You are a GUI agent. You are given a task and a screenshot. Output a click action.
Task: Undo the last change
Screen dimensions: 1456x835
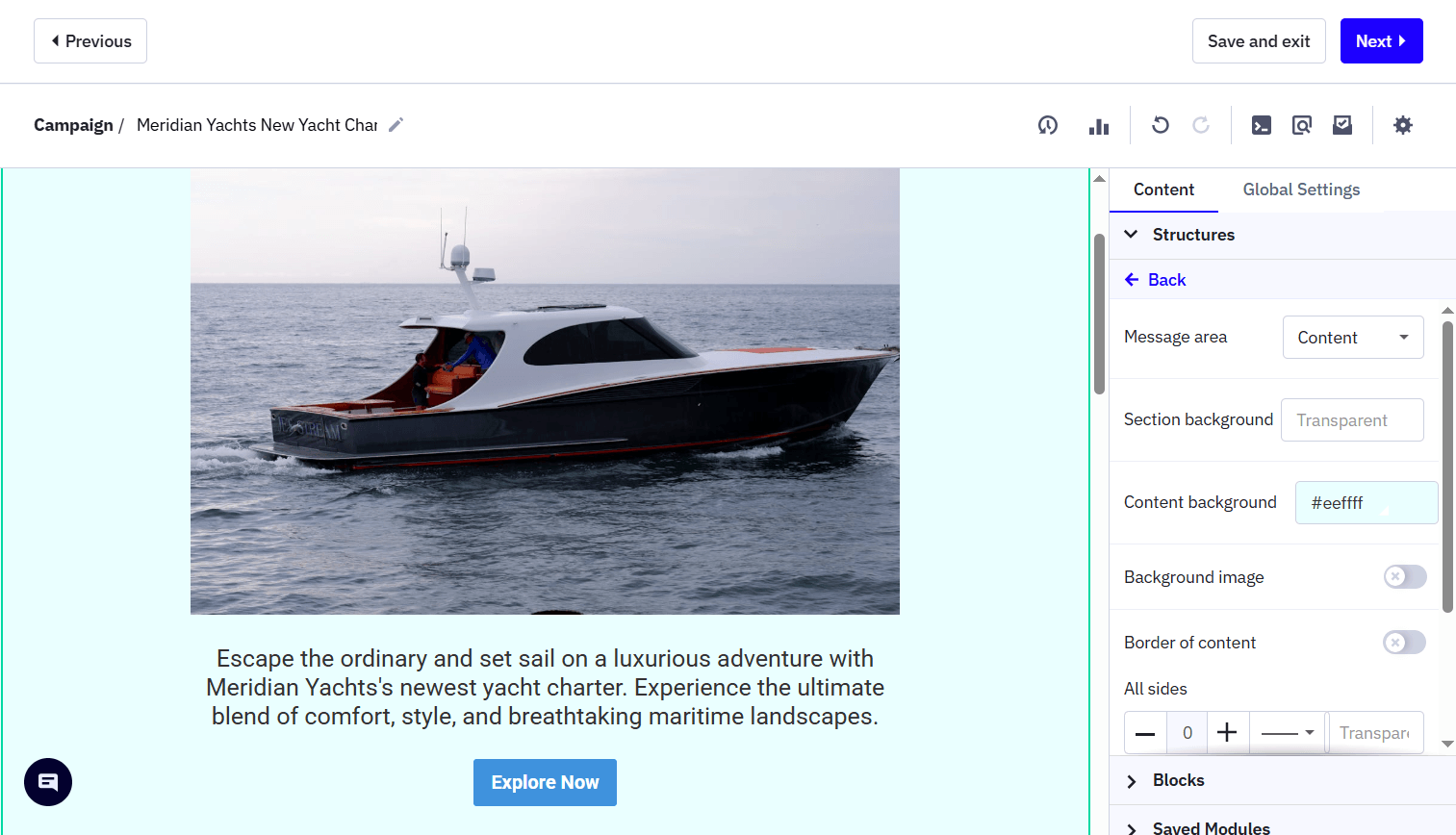pyautogui.click(x=1160, y=125)
